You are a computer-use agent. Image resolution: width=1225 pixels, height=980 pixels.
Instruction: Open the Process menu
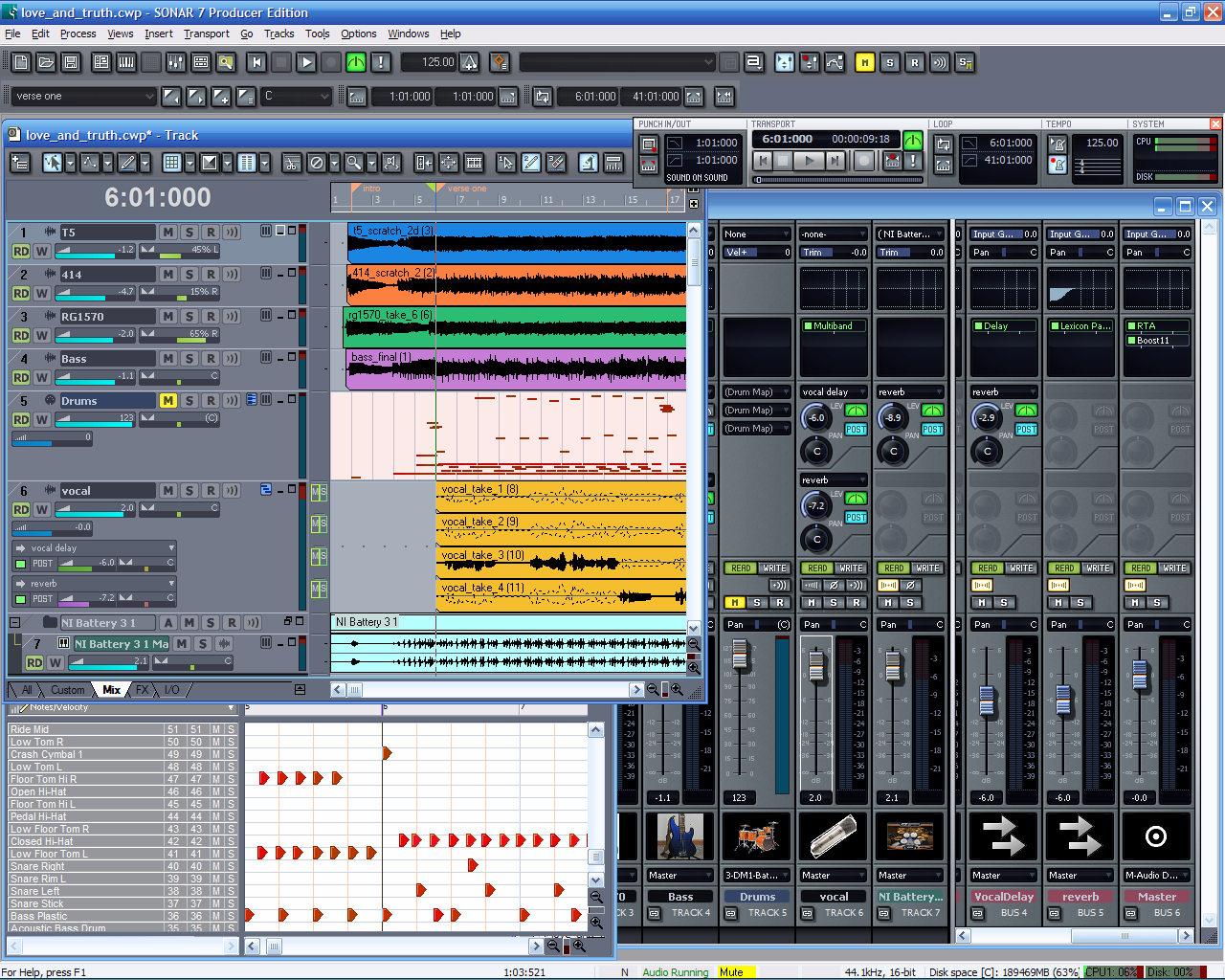click(x=78, y=33)
